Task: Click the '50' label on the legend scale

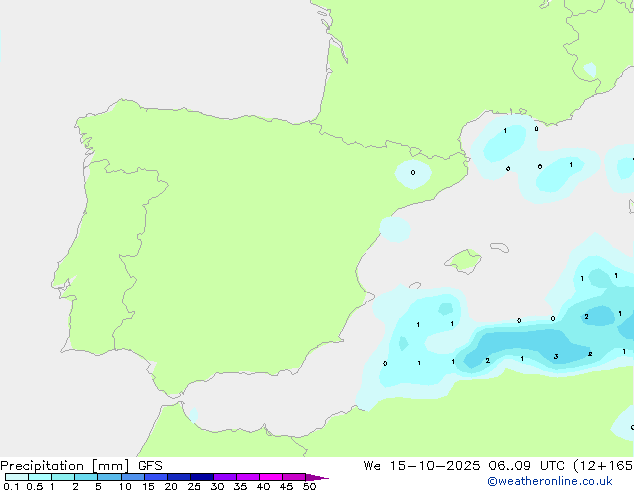Action: click(x=309, y=486)
